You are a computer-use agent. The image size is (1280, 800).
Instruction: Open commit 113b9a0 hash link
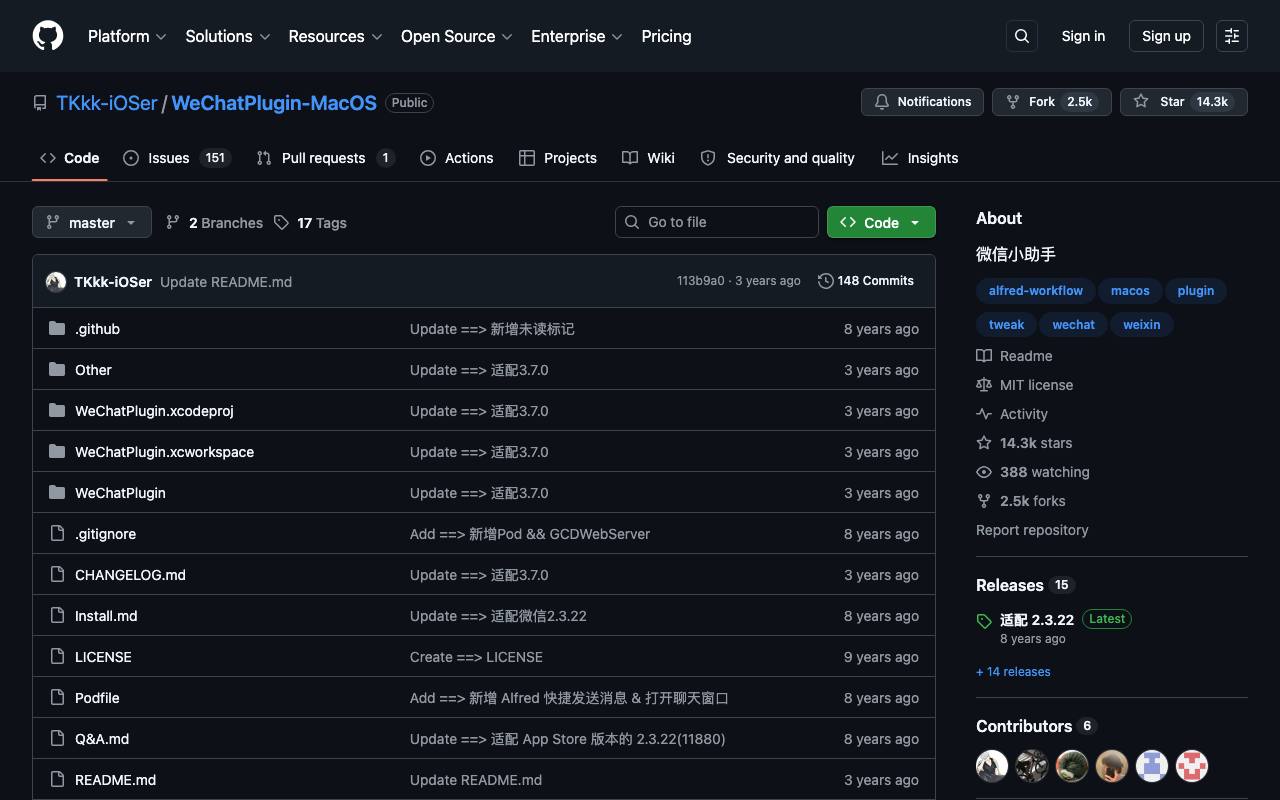coord(701,281)
